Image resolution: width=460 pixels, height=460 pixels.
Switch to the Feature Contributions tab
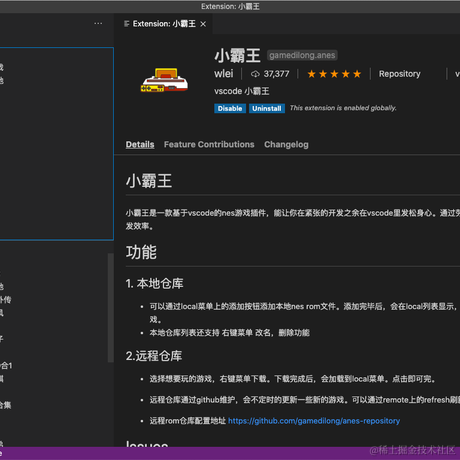[x=209, y=144]
